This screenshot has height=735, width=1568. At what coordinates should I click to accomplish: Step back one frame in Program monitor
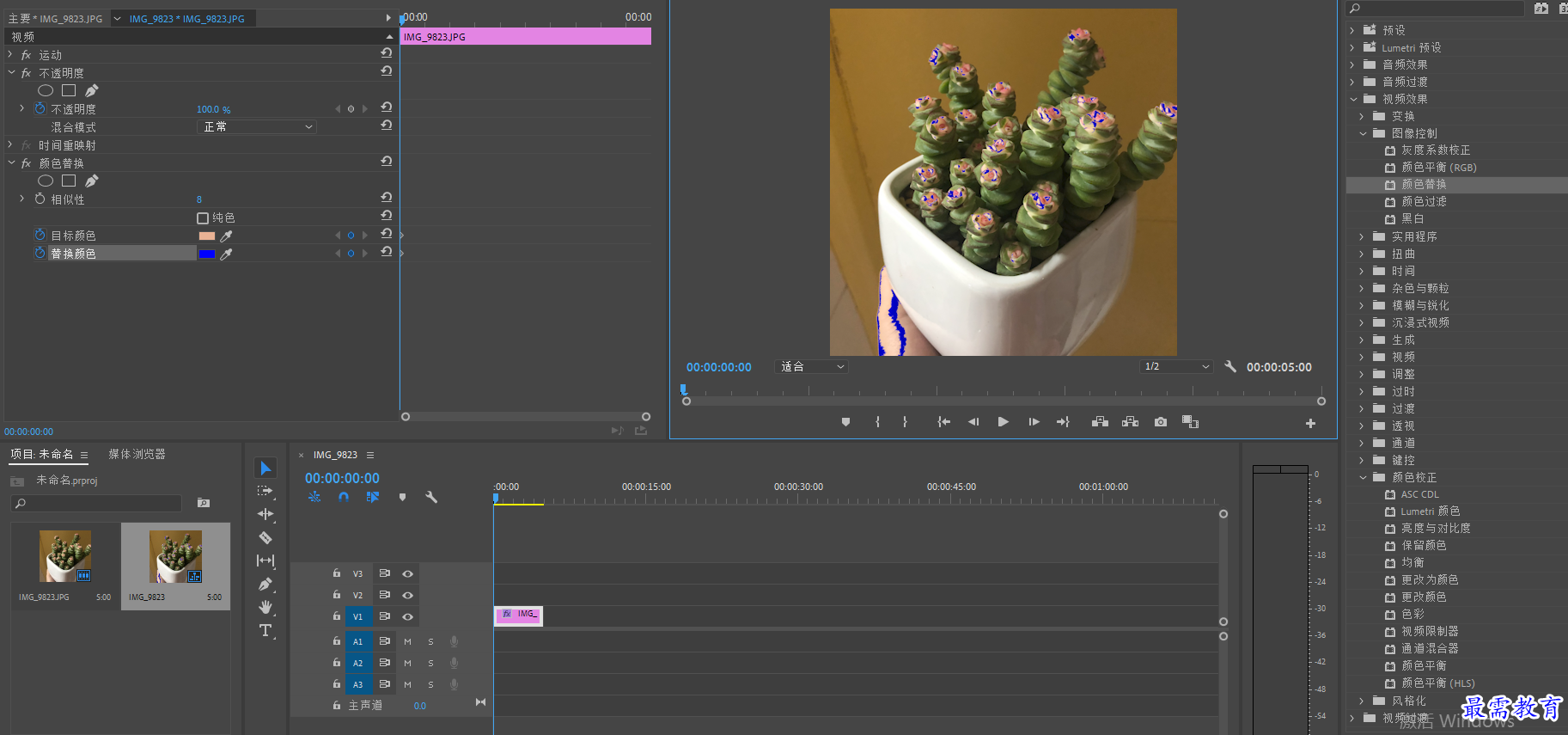(x=973, y=422)
